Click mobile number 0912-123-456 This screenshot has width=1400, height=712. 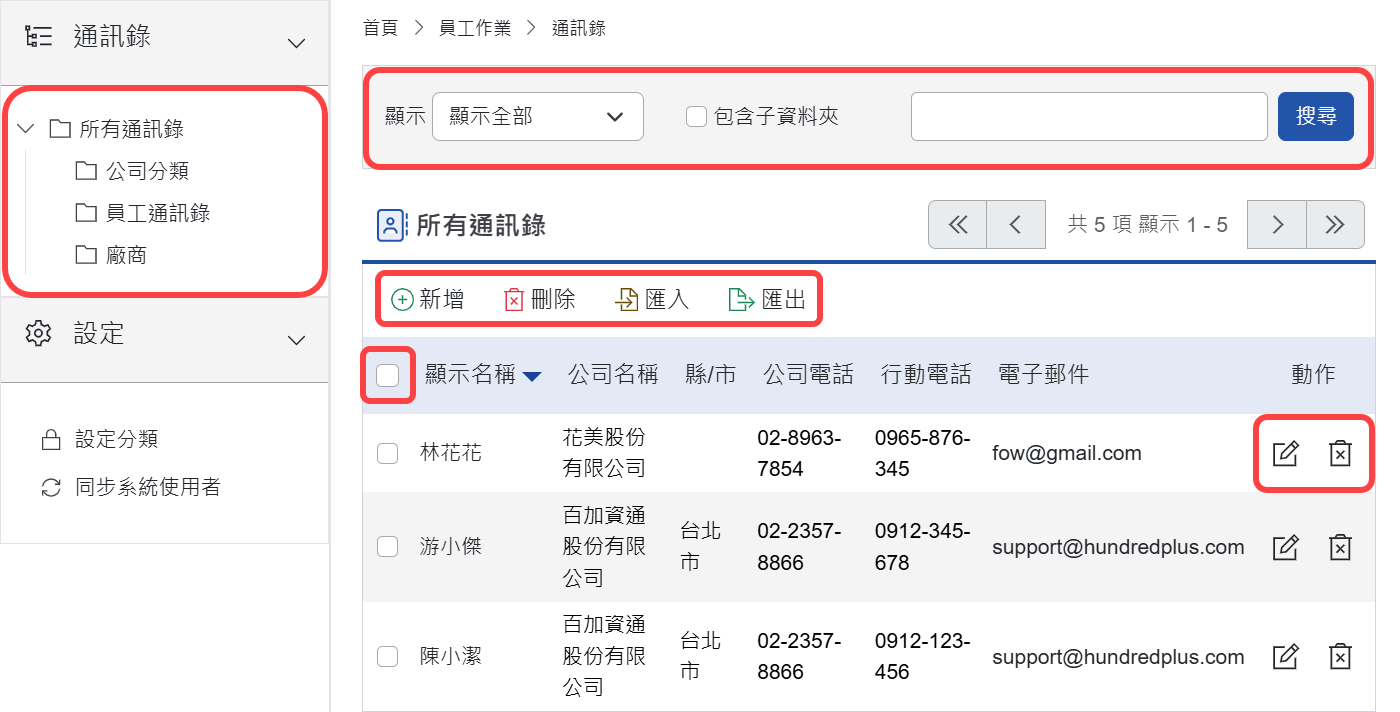tap(922, 656)
